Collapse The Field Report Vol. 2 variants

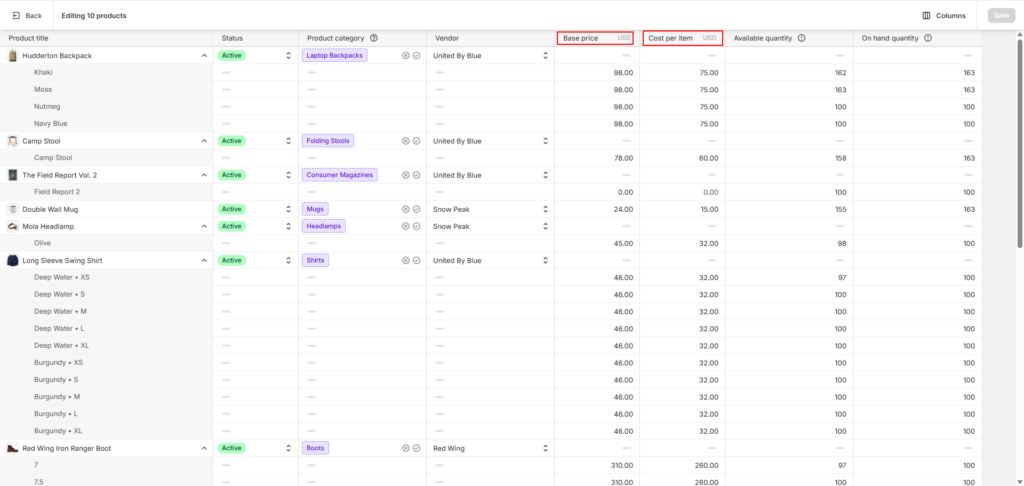(x=204, y=175)
